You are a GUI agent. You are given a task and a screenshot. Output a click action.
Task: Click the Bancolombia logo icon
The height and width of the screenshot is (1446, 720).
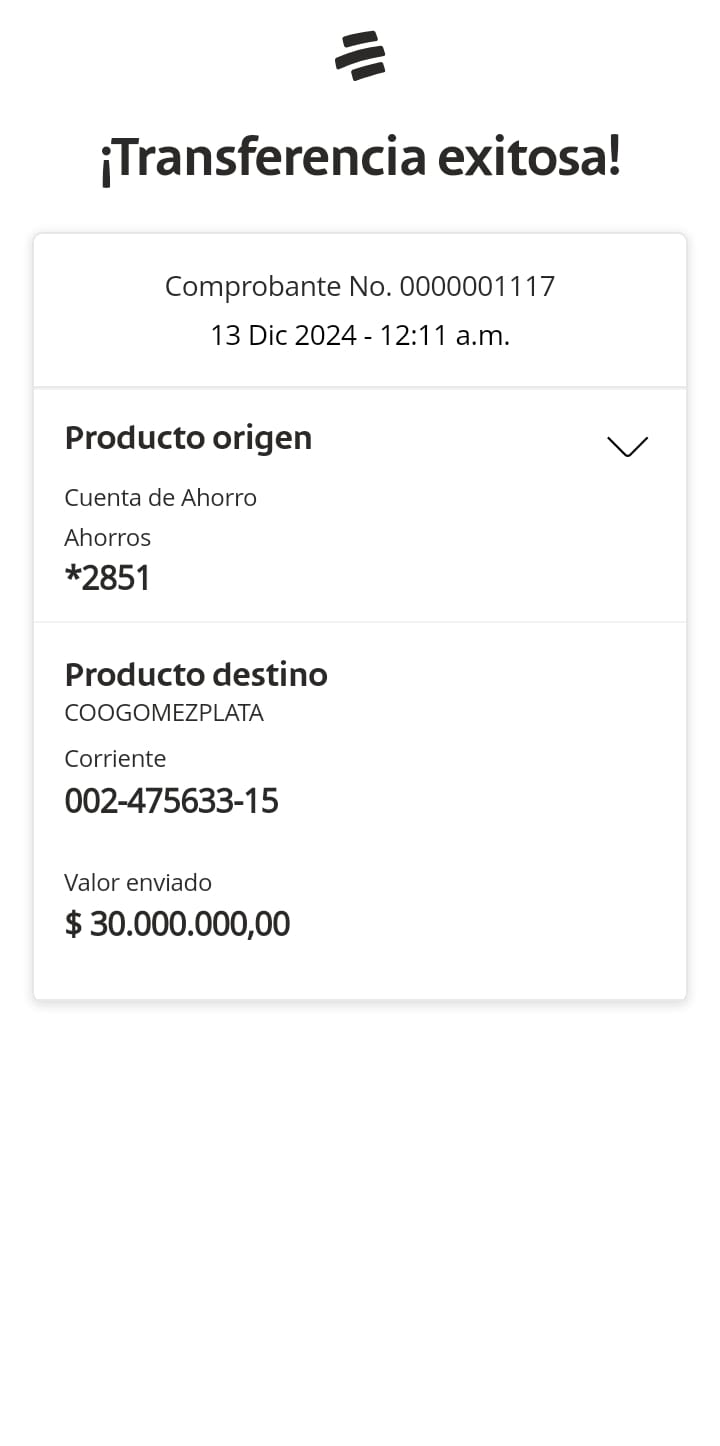tap(360, 56)
